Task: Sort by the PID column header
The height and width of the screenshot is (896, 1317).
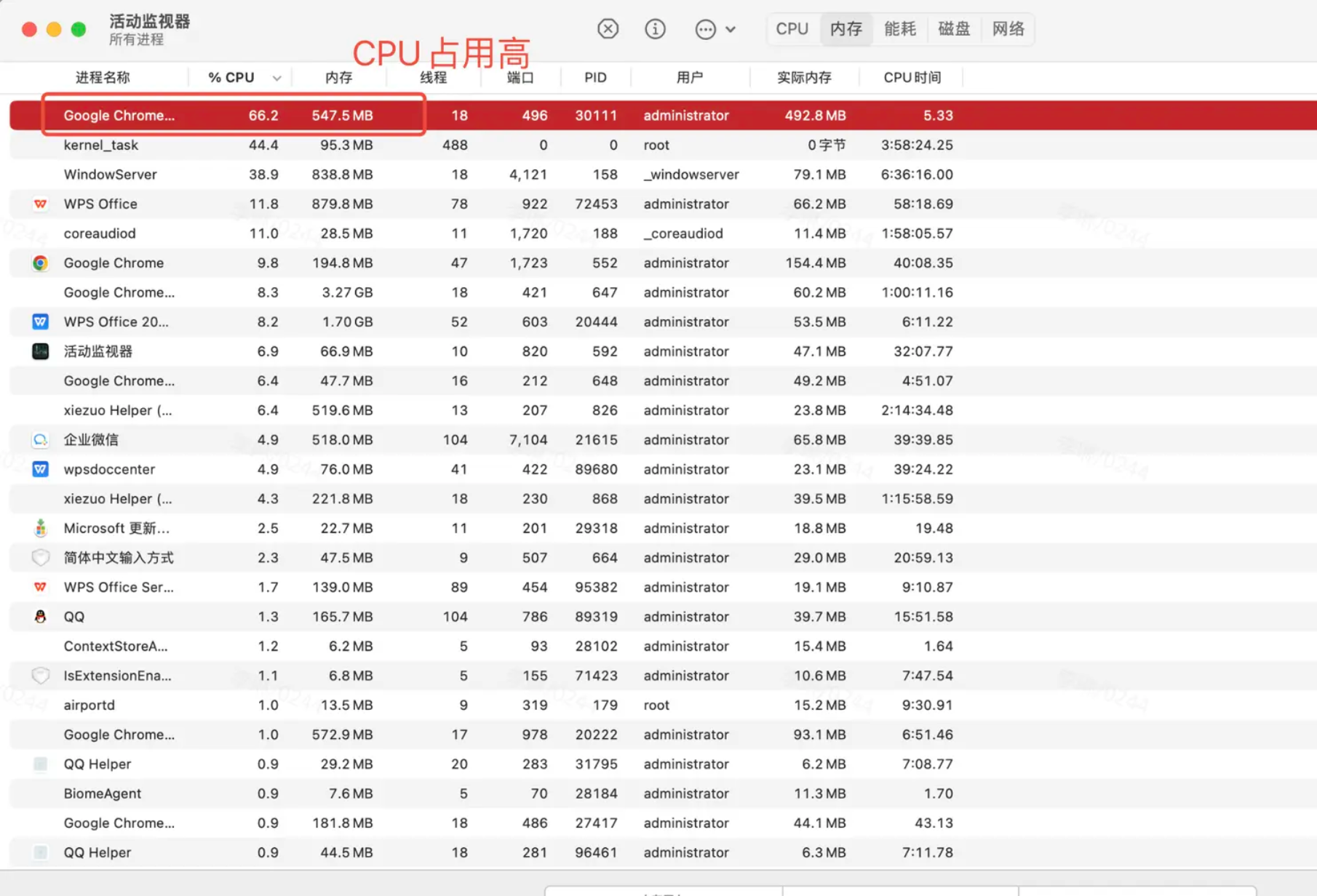Action: point(595,77)
